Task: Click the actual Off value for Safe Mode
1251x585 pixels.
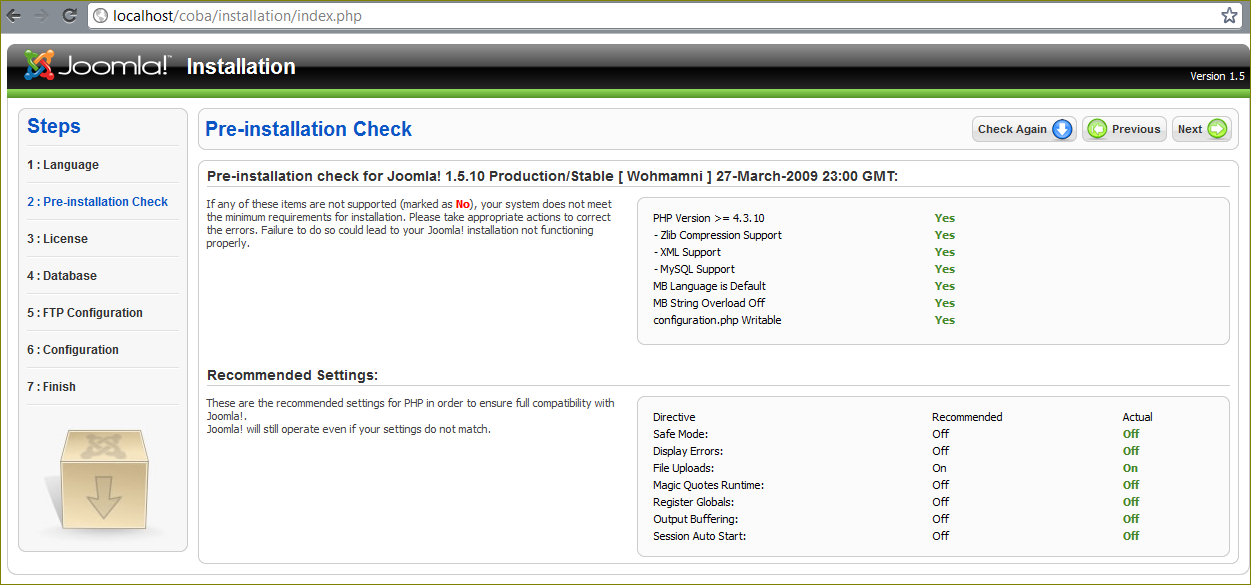Action: point(1131,434)
